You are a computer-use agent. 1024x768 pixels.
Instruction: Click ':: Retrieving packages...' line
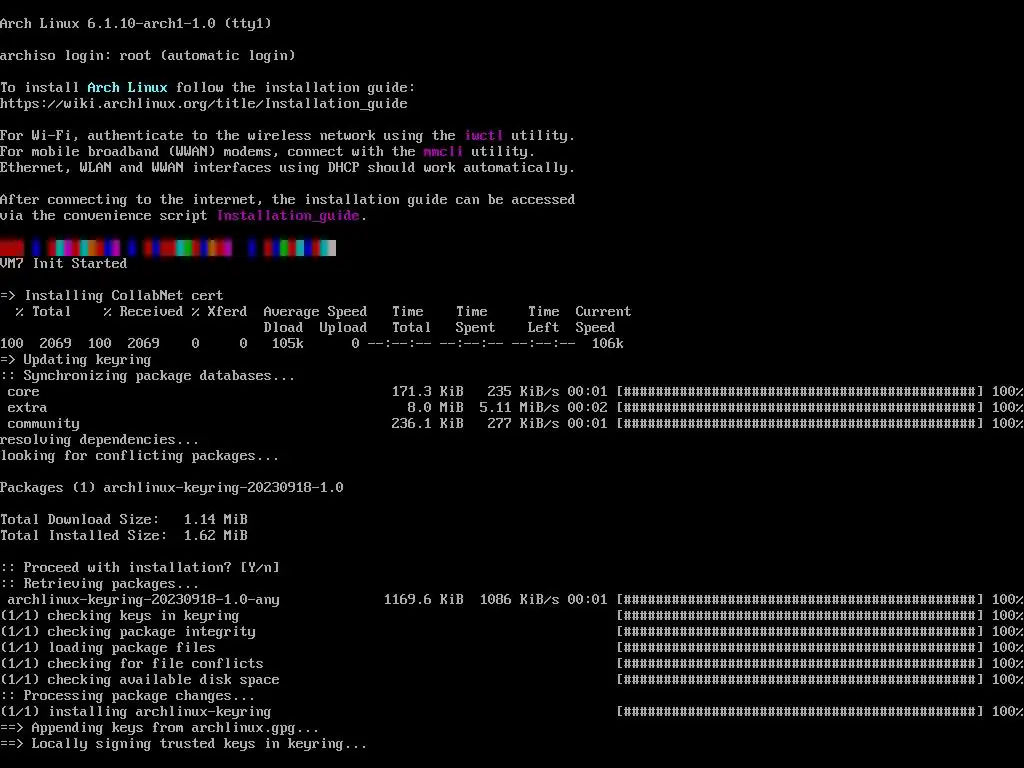pyautogui.click(x=99, y=583)
